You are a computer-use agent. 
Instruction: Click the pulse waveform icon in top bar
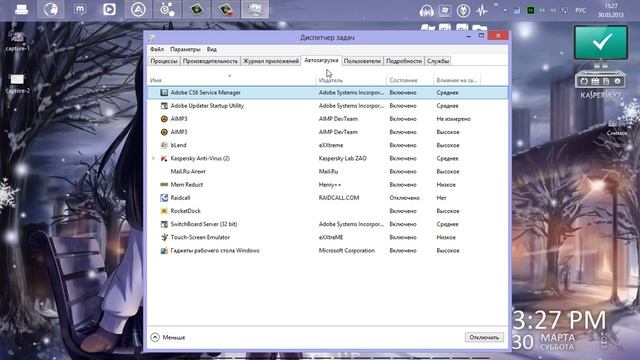click(x=482, y=11)
